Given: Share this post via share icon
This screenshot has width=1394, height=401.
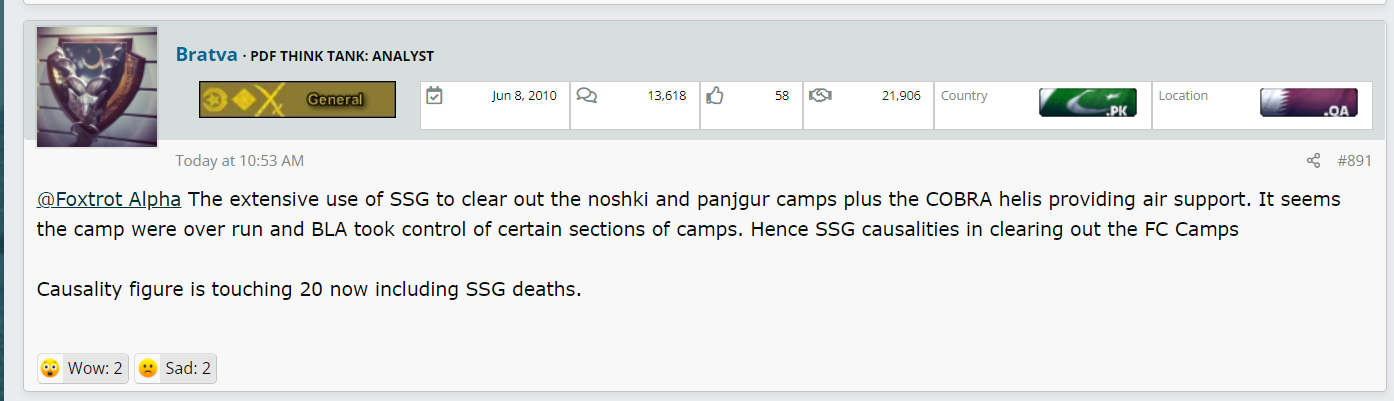Looking at the screenshot, I should pos(1313,161).
